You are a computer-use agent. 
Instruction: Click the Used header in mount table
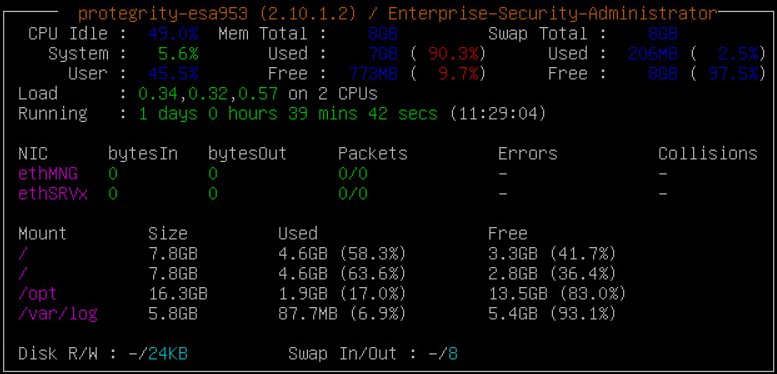[x=298, y=233]
